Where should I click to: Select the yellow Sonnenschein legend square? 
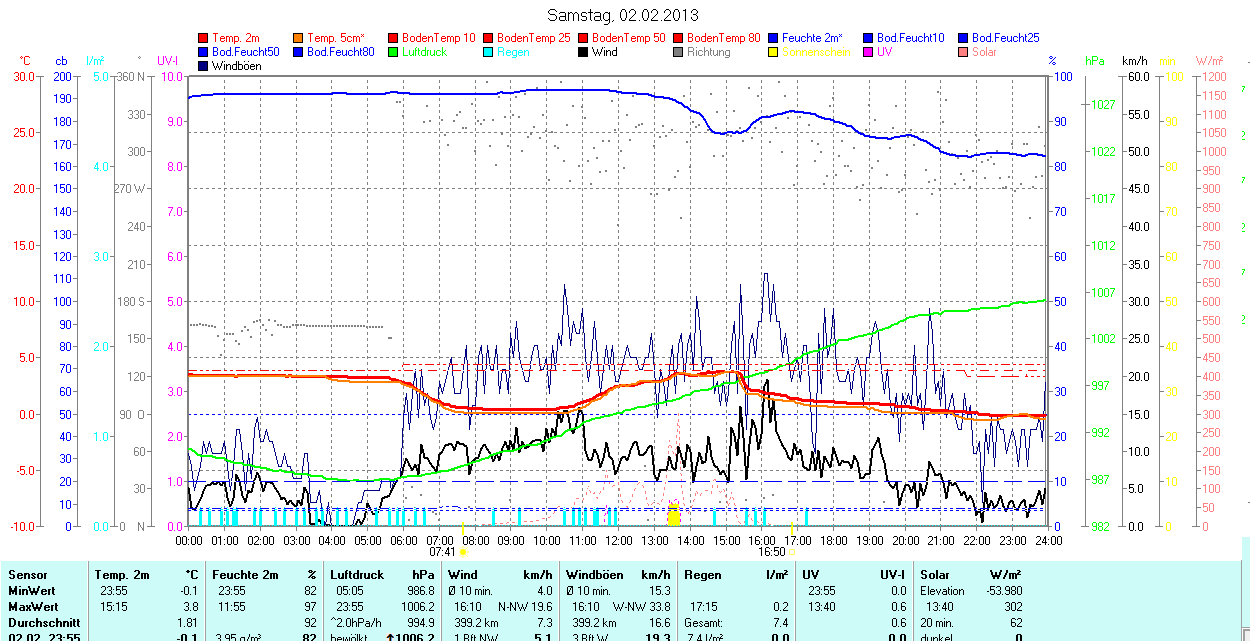(x=773, y=52)
